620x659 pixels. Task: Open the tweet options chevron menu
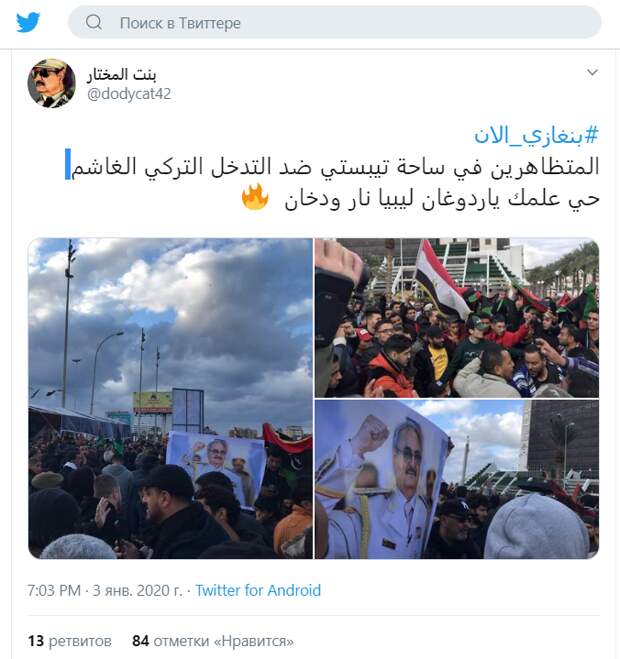pyautogui.click(x=592, y=72)
